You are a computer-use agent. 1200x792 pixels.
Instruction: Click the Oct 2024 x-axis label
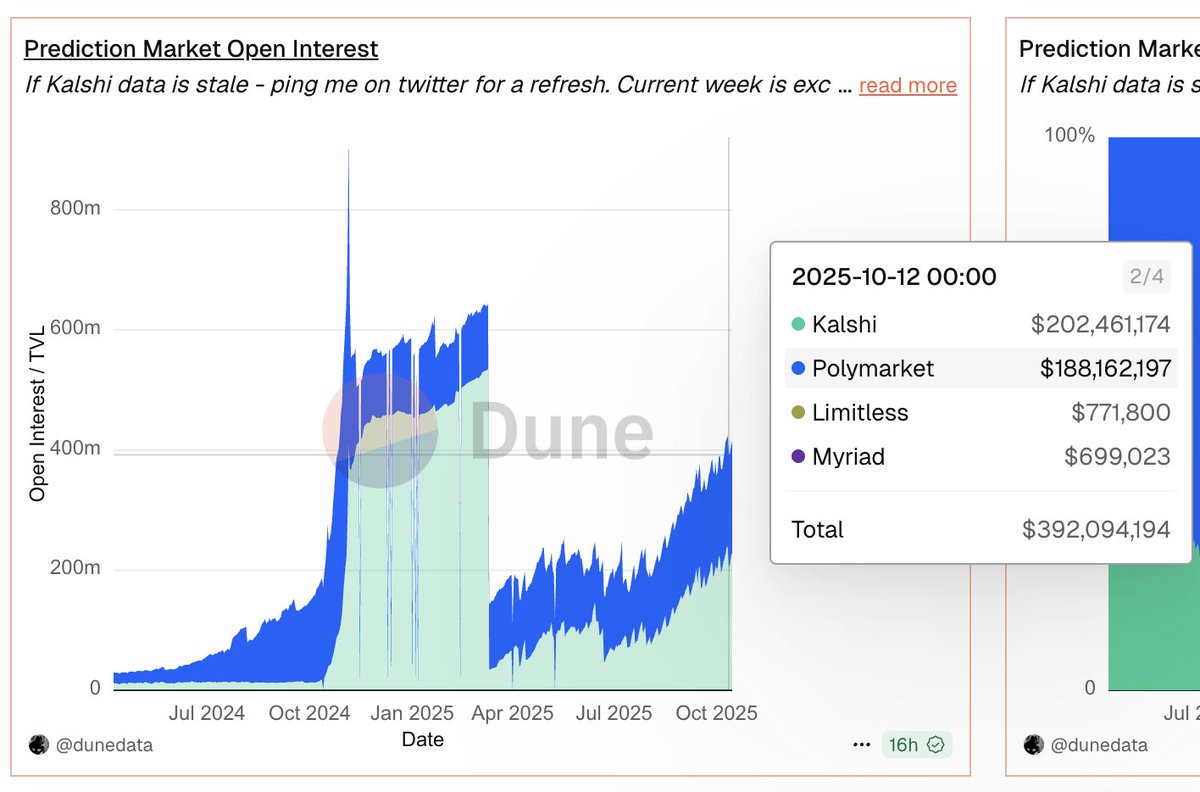pyautogui.click(x=310, y=713)
